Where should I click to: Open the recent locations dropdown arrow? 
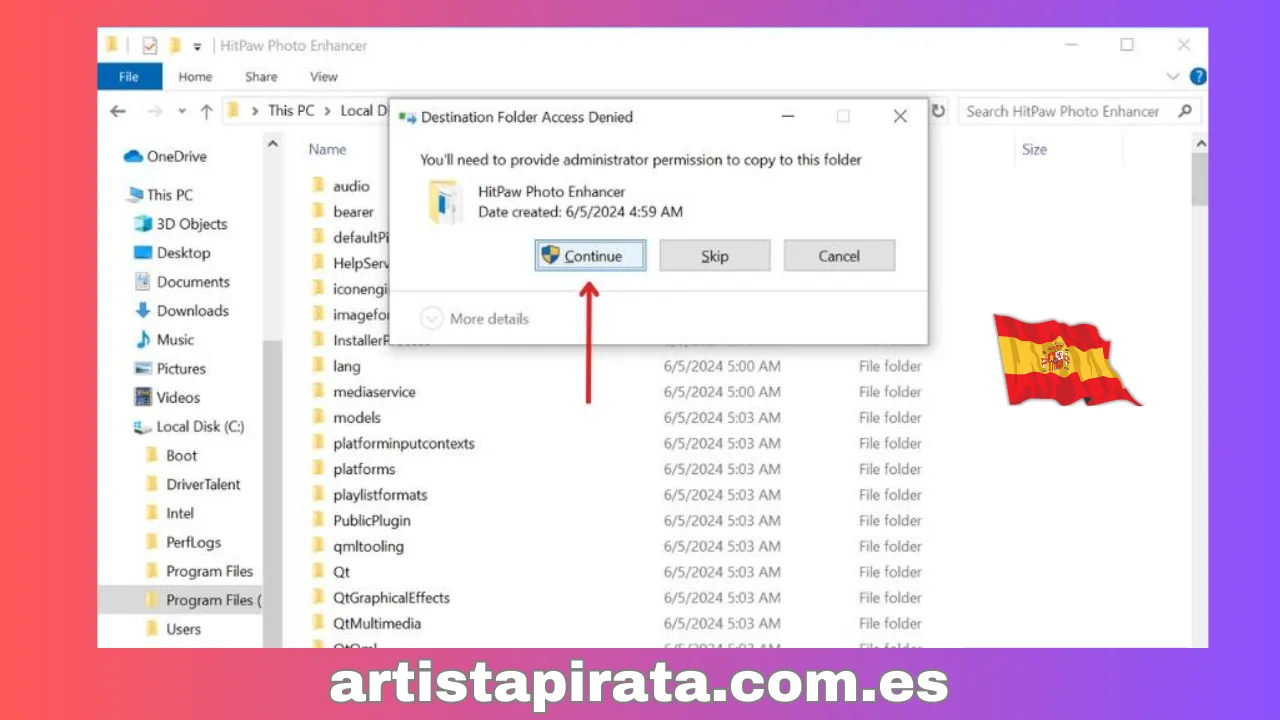click(x=182, y=112)
